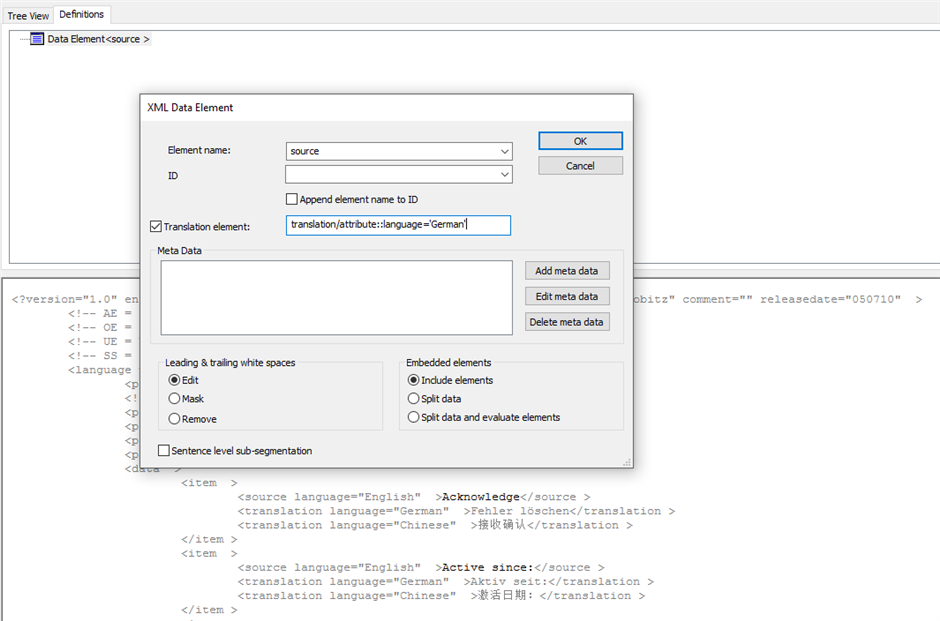Image resolution: width=940 pixels, height=621 pixels.
Task: Switch to the Definitions tab
Action: [x=81, y=14]
